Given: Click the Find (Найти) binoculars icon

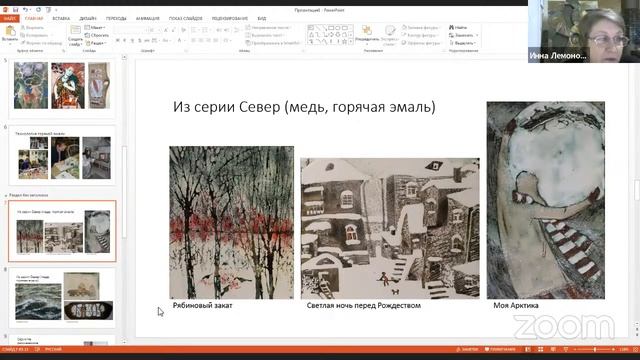Looking at the screenshot, I should [451, 27].
